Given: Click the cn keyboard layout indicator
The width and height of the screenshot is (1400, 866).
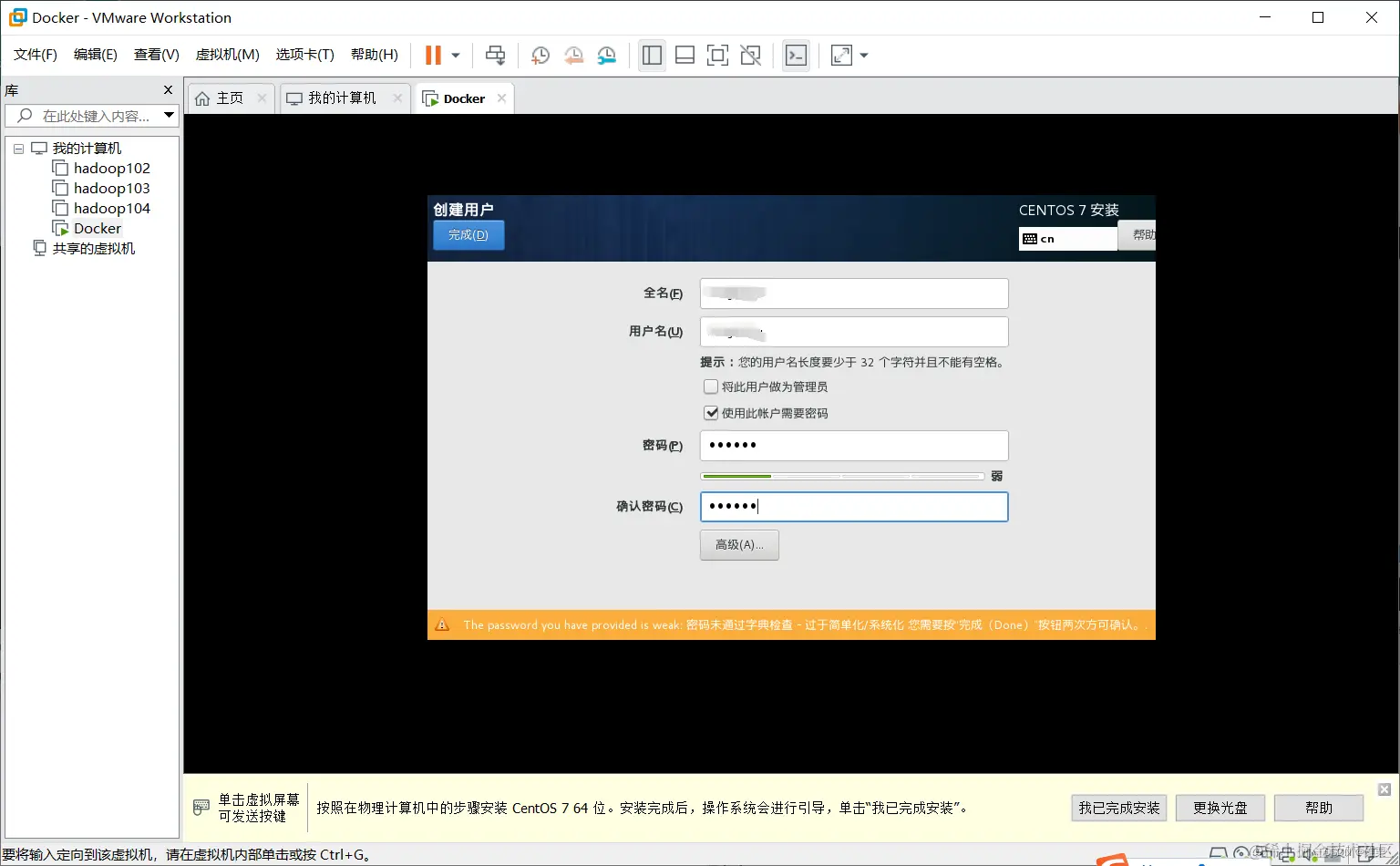Looking at the screenshot, I should tap(1067, 239).
